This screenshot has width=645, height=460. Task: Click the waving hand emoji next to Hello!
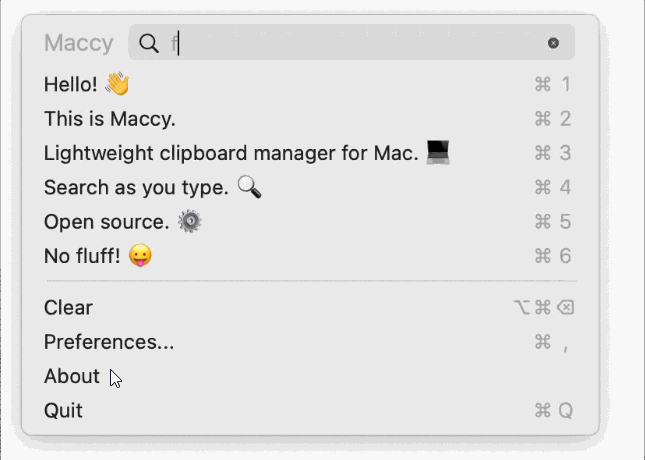tap(117, 84)
